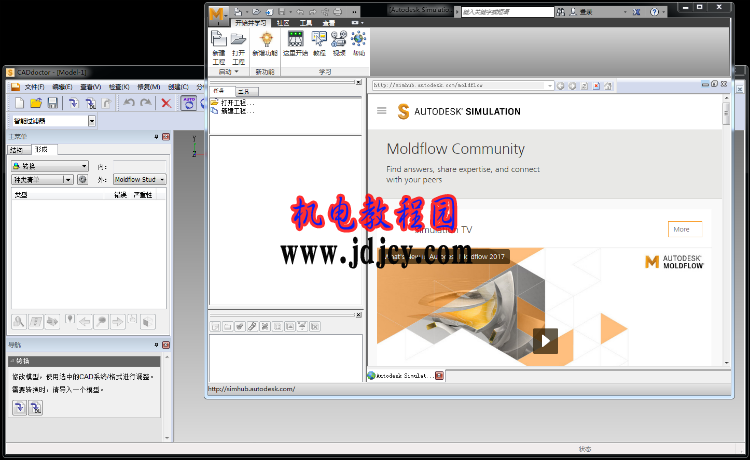Open the View(V) menu in CADdoctor
Viewport: 750px width, 460px height.
point(90,87)
